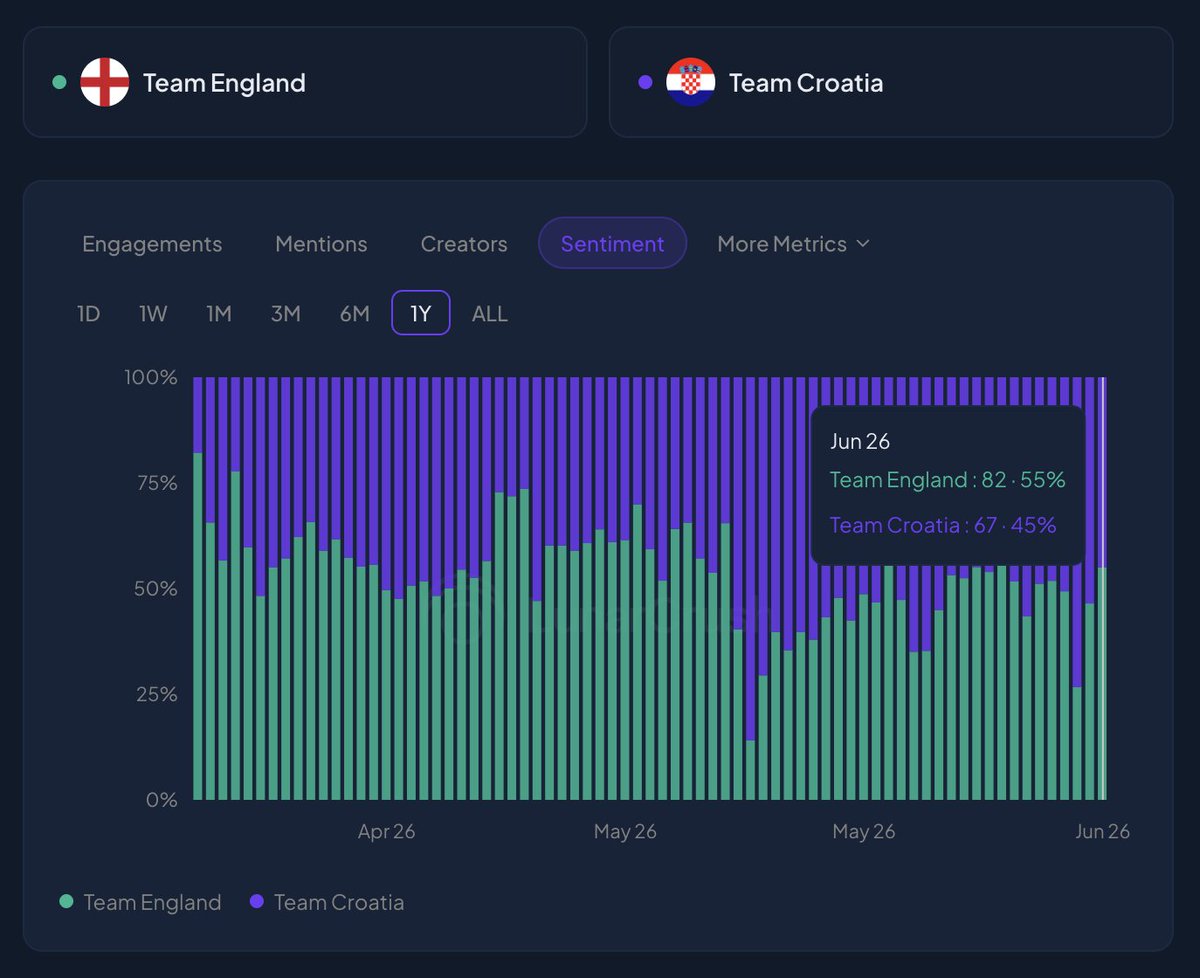Screen dimensions: 1200x978
Task: Show ALL time range
Action: [x=490, y=314]
